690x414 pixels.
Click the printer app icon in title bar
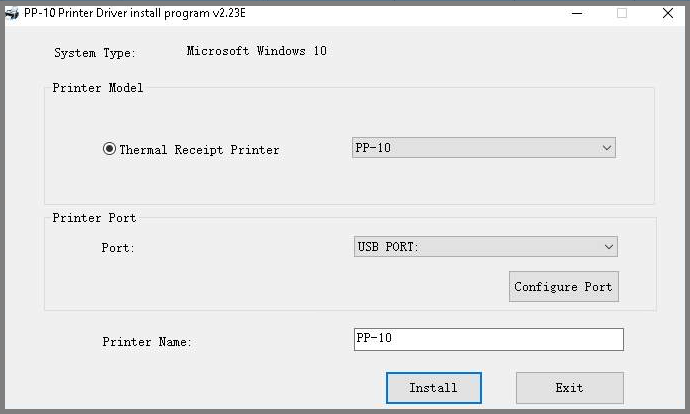12,13
